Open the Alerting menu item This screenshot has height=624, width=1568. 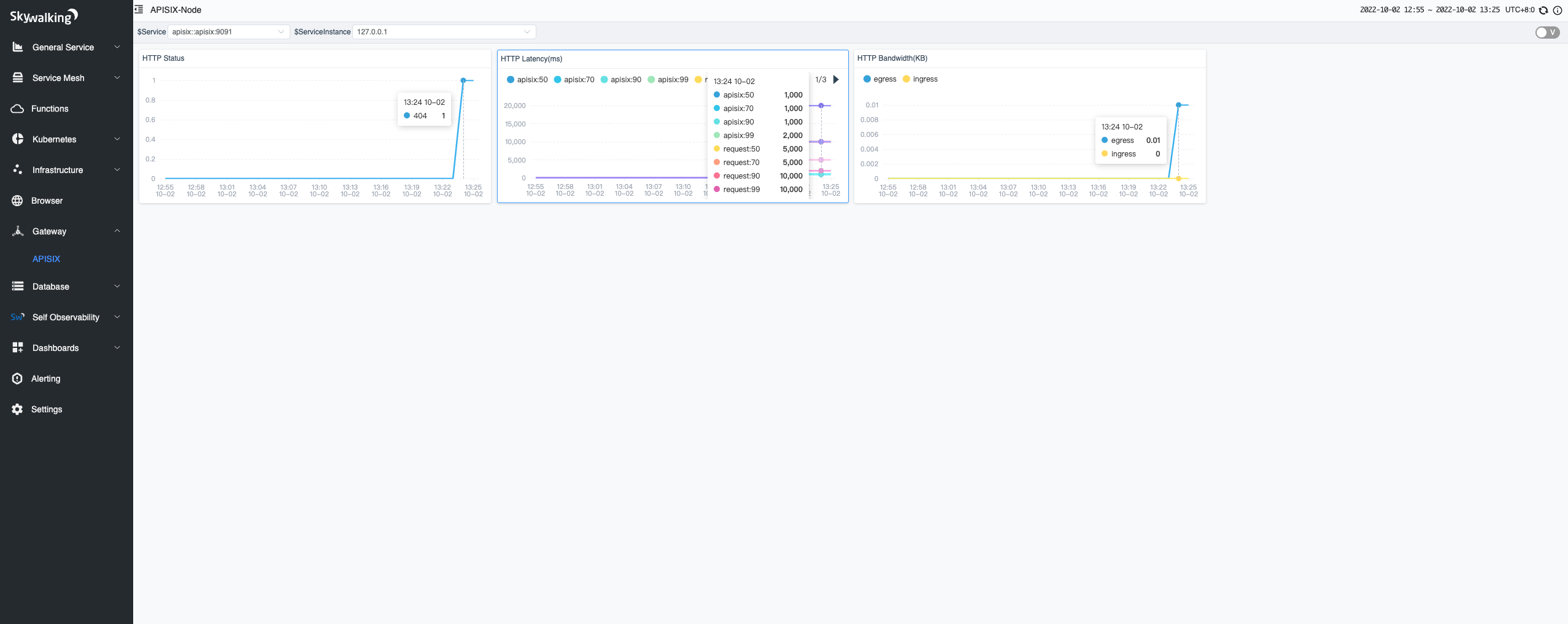(46, 379)
